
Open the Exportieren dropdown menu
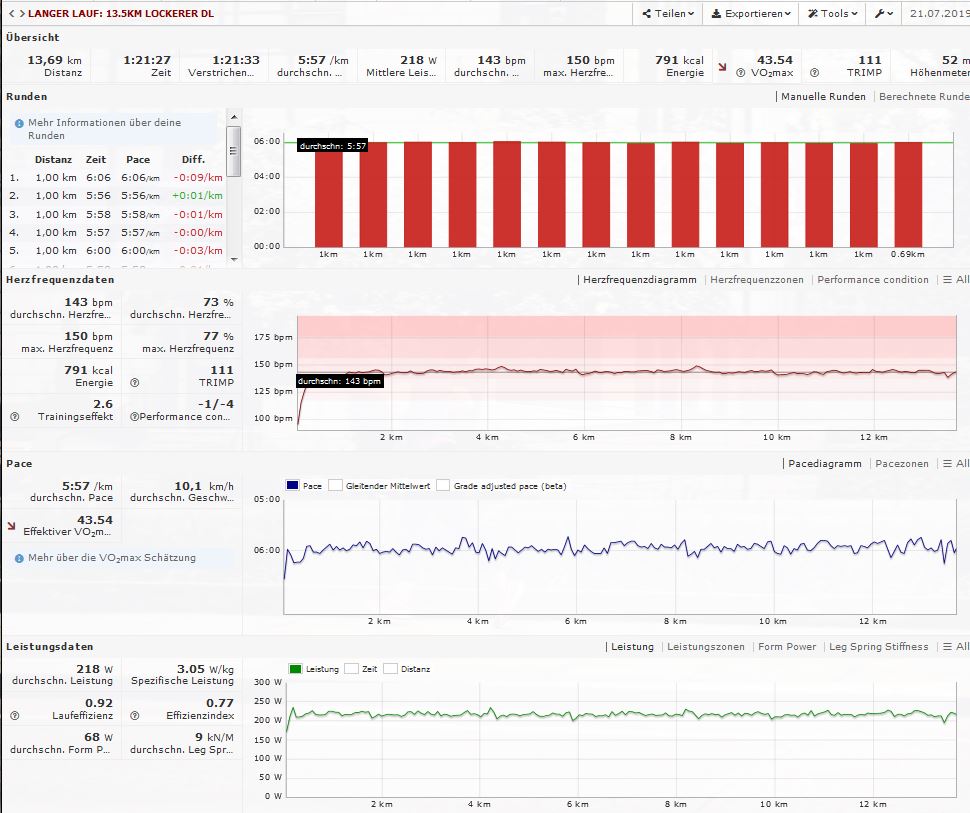(x=750, y=14)
